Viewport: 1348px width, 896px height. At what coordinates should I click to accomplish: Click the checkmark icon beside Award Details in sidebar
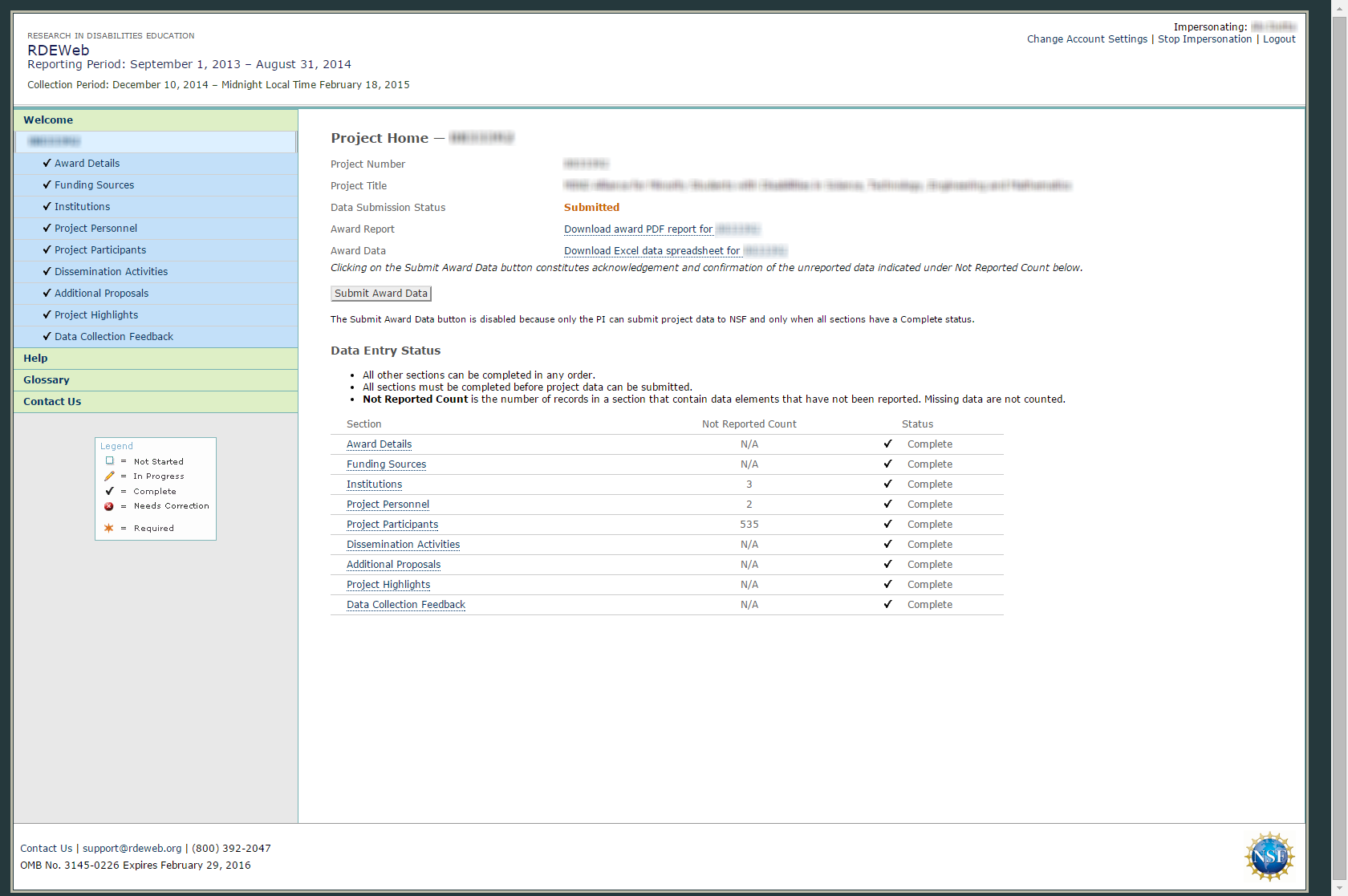(x=47, y=163)
